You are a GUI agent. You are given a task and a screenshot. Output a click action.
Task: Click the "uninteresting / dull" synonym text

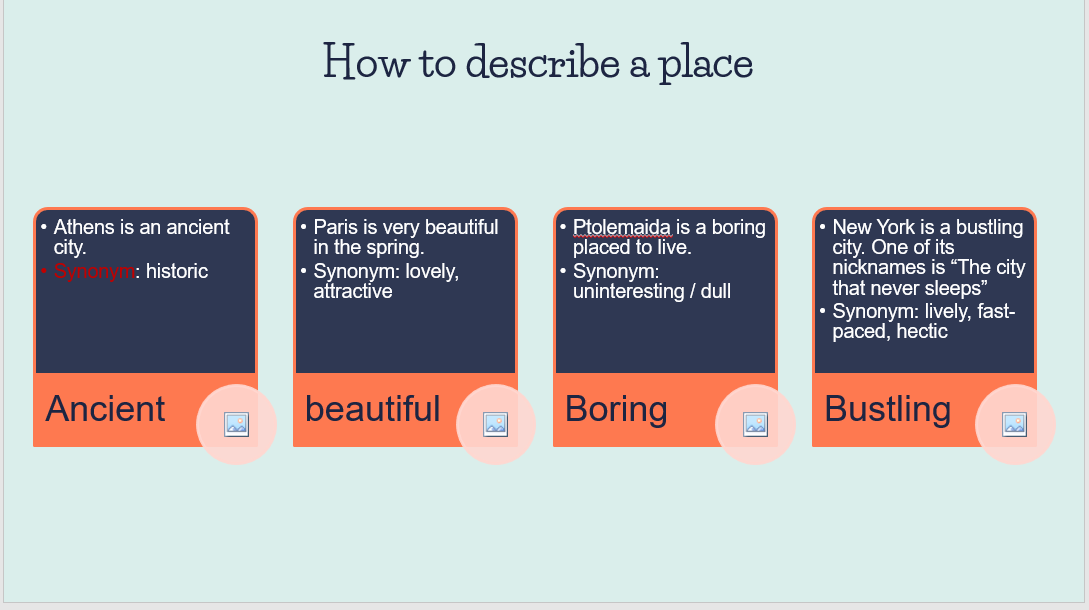651,291
